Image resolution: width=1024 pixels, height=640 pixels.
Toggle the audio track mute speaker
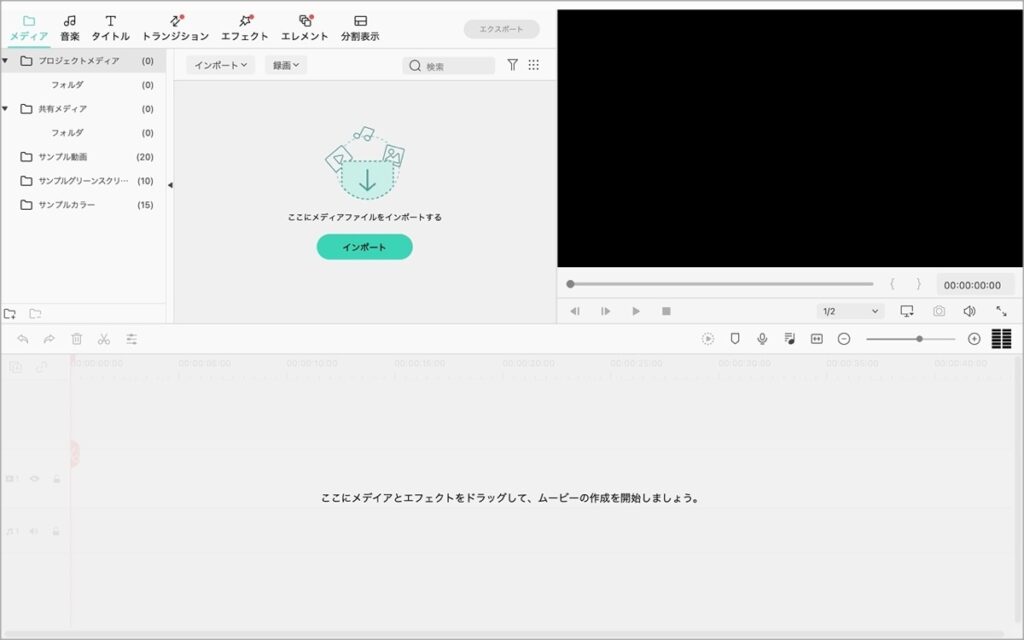pos(33,532)
